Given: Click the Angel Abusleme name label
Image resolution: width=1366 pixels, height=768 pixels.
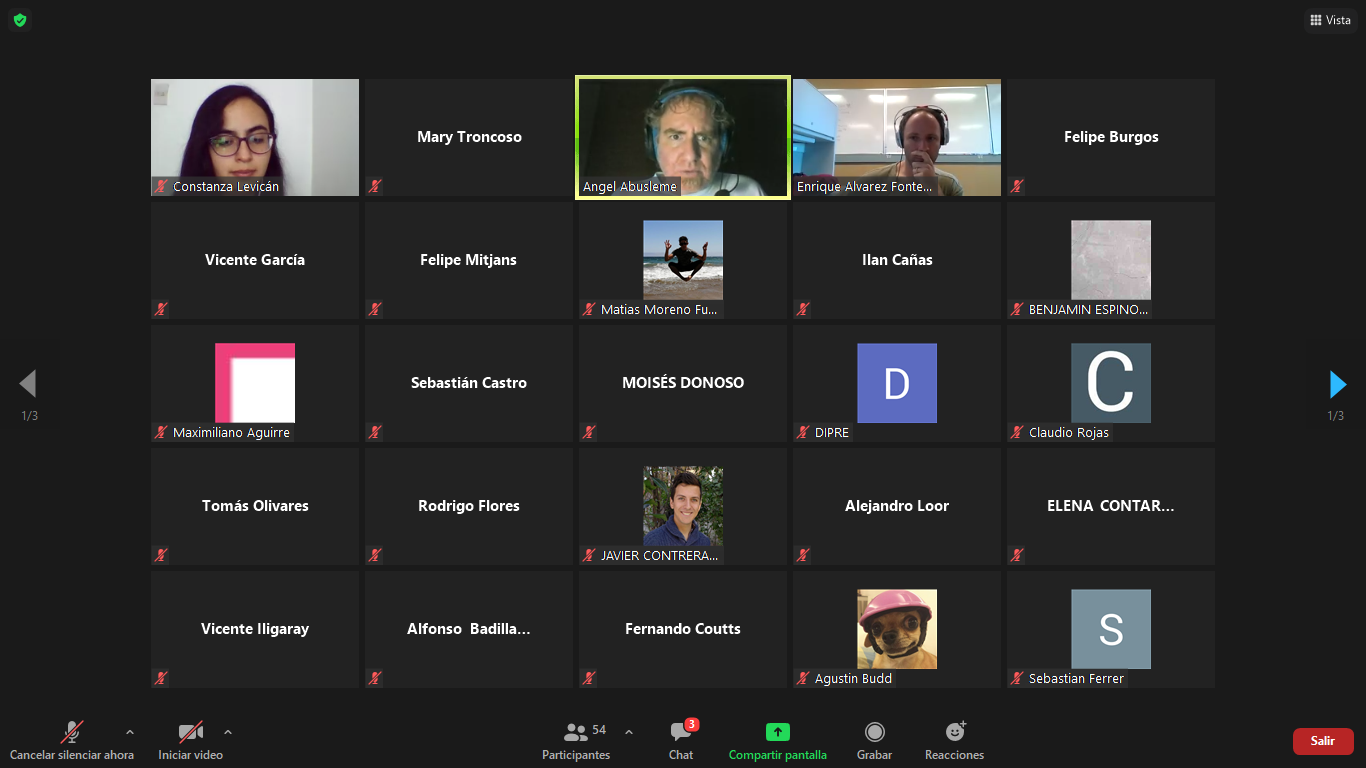Looking at the screenshot, I should point(630,186).
